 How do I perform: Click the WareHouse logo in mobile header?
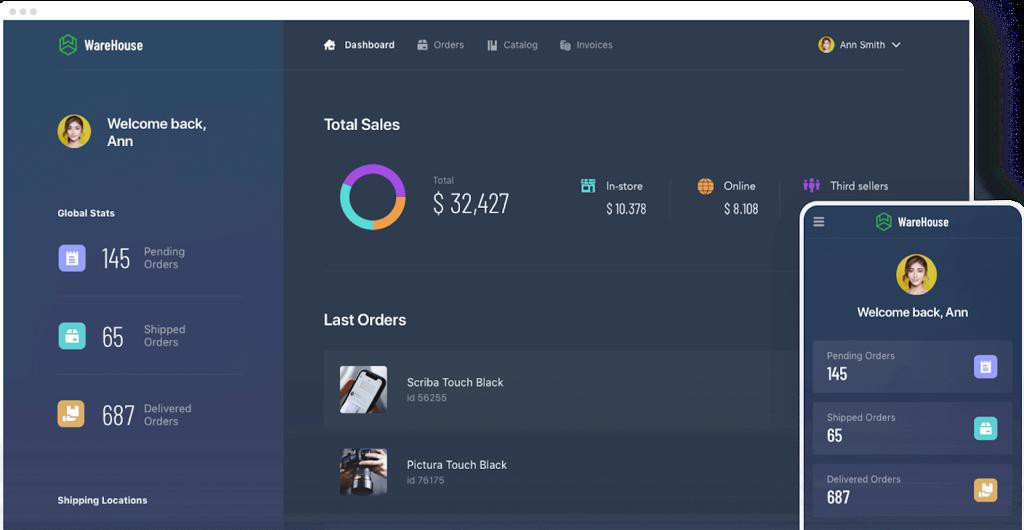pyautogui.click(x=912, y=222)
